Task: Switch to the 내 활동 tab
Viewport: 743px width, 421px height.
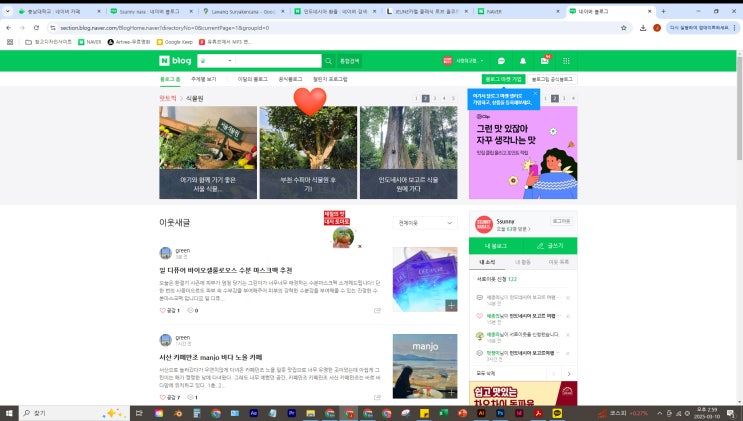Action: click(523, 262)
